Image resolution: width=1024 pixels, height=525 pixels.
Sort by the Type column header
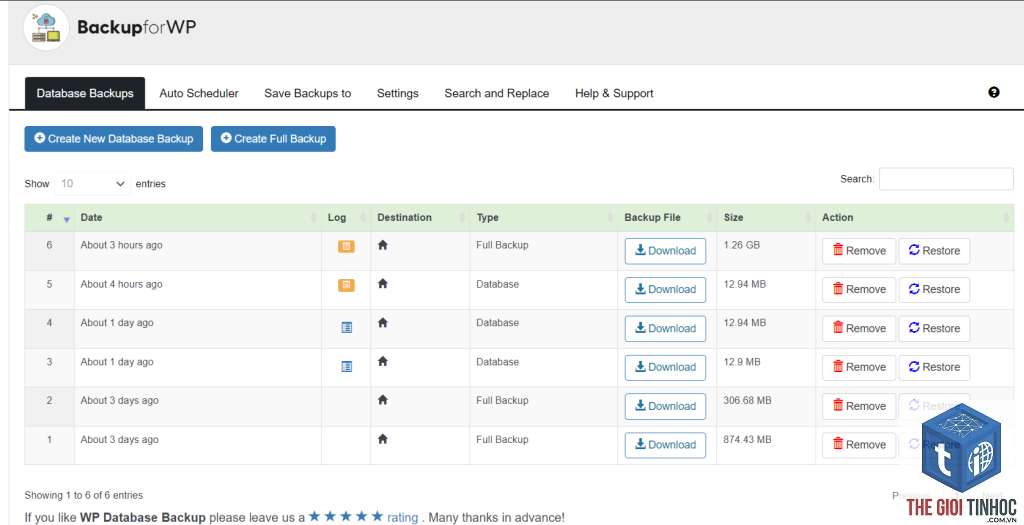pos(543,217)
